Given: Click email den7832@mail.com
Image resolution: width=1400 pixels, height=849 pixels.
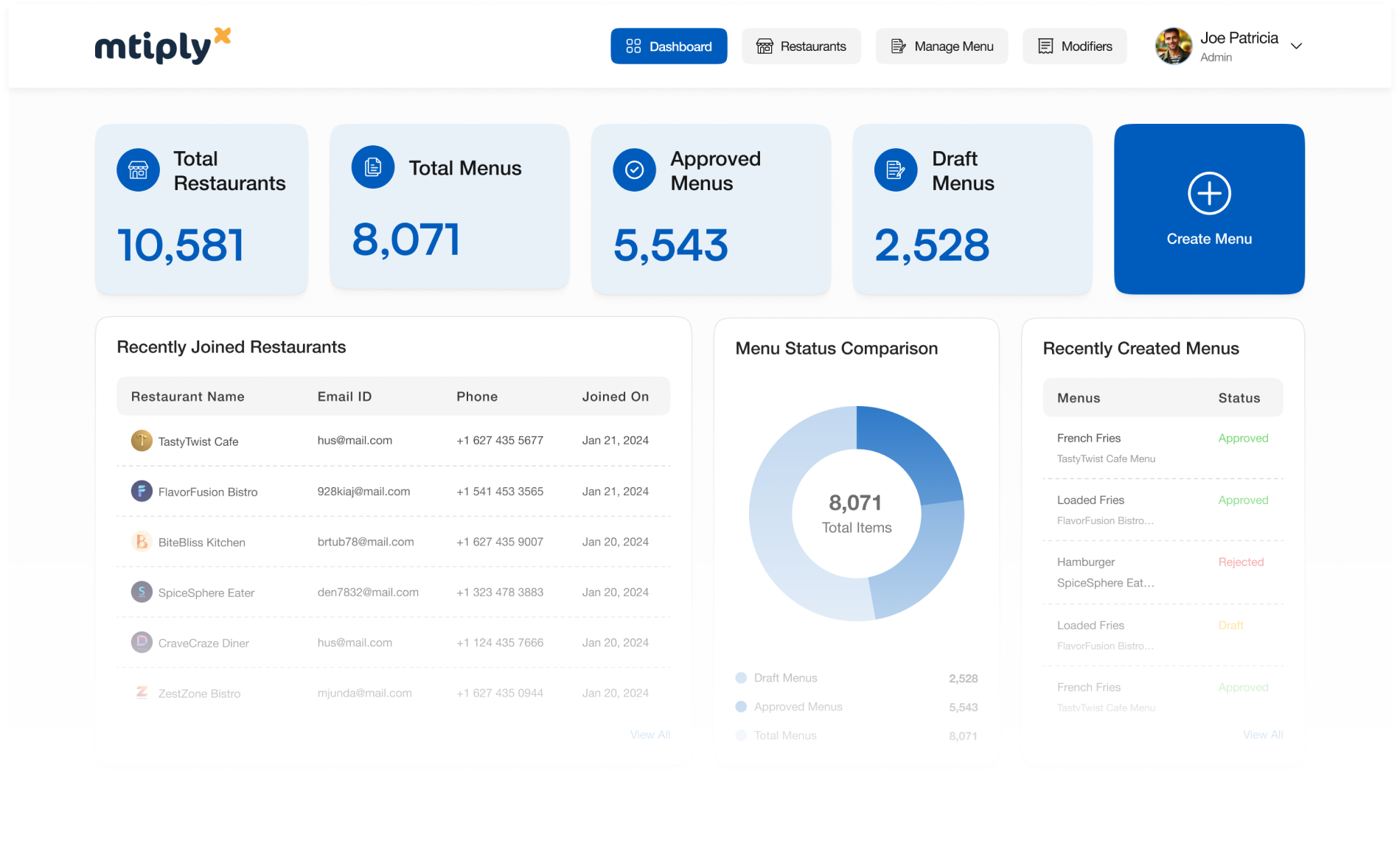Looking at the screenshot, I should [x=368, y=593].
